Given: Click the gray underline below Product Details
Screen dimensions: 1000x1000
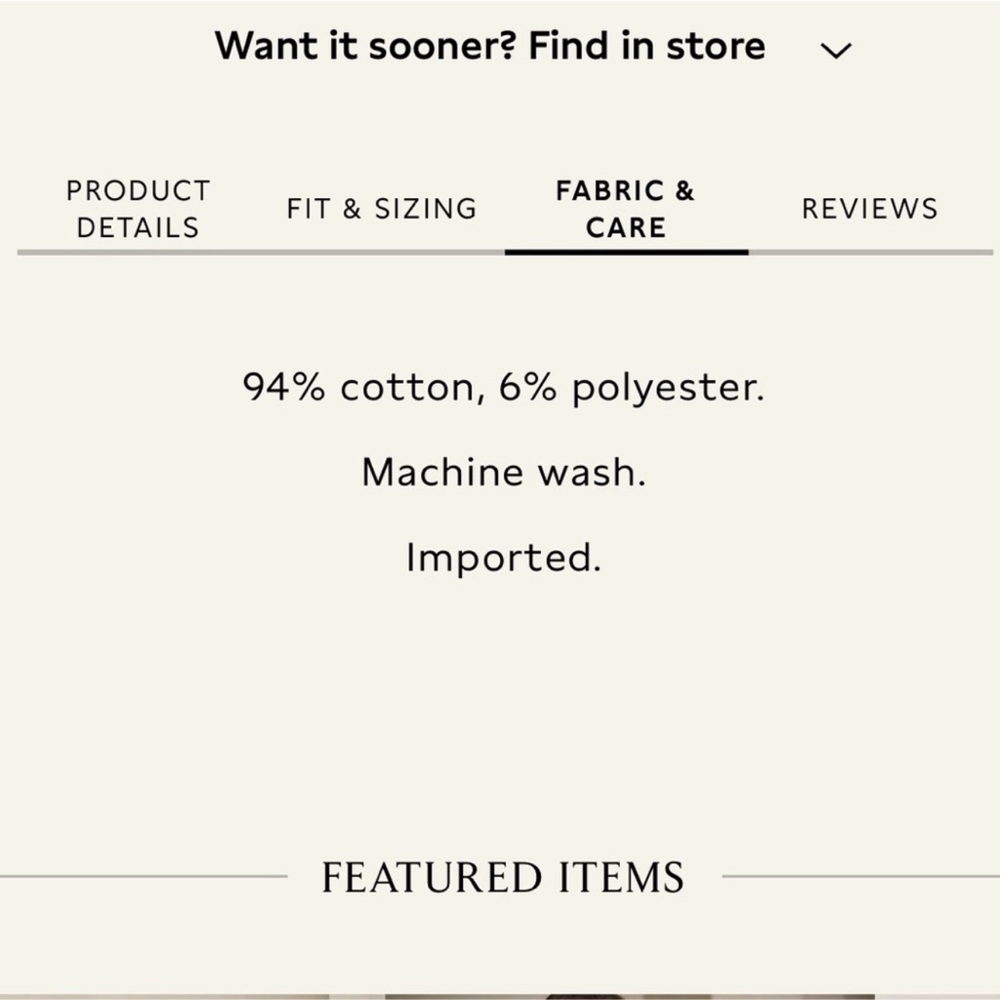Looking at the screenshot, I should [x=138, y=252].
